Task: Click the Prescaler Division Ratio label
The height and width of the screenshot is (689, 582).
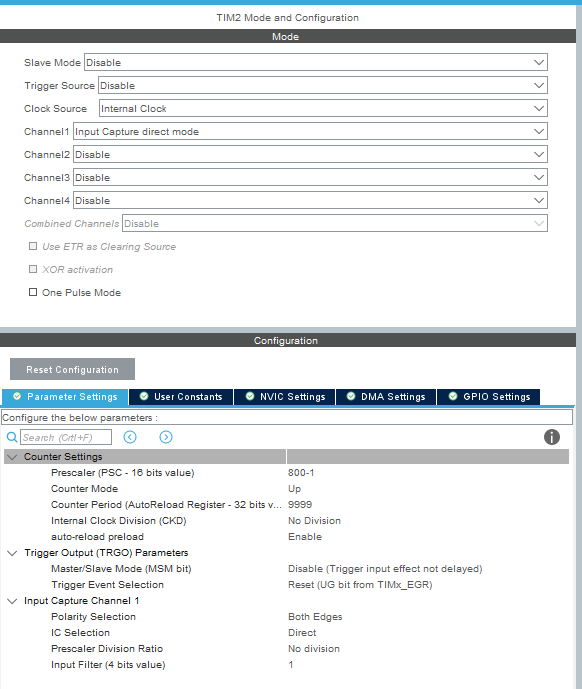Action: coord(107,649)
